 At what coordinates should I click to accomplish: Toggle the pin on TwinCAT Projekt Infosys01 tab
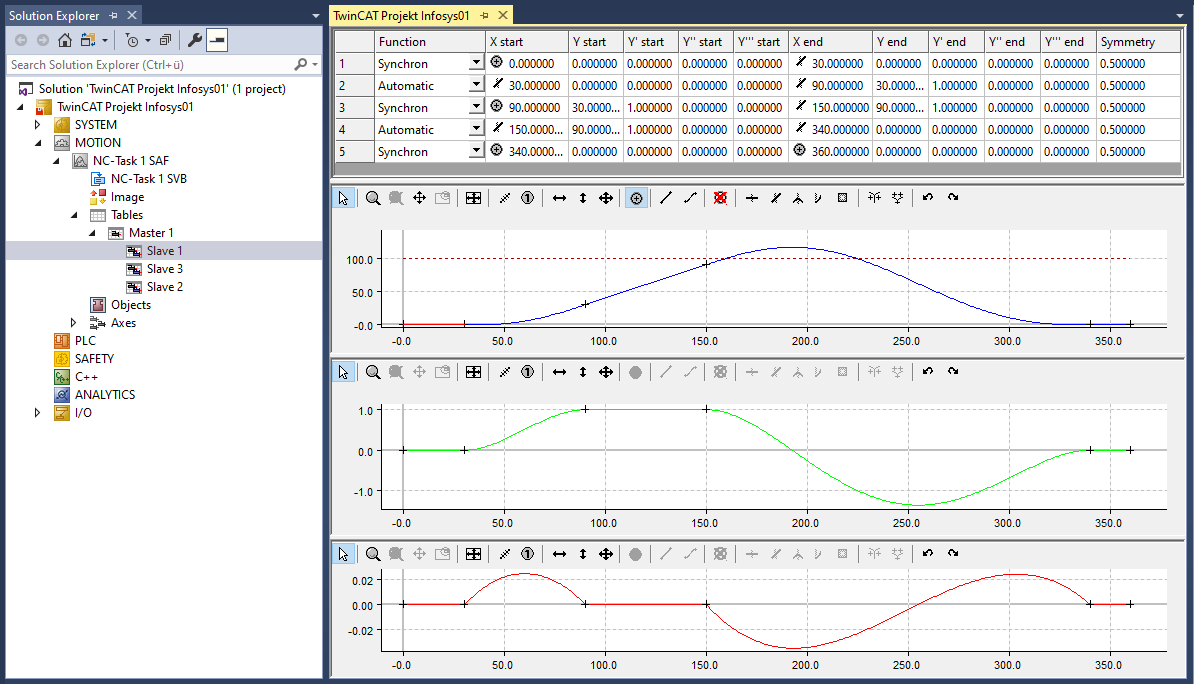(484, 15)
